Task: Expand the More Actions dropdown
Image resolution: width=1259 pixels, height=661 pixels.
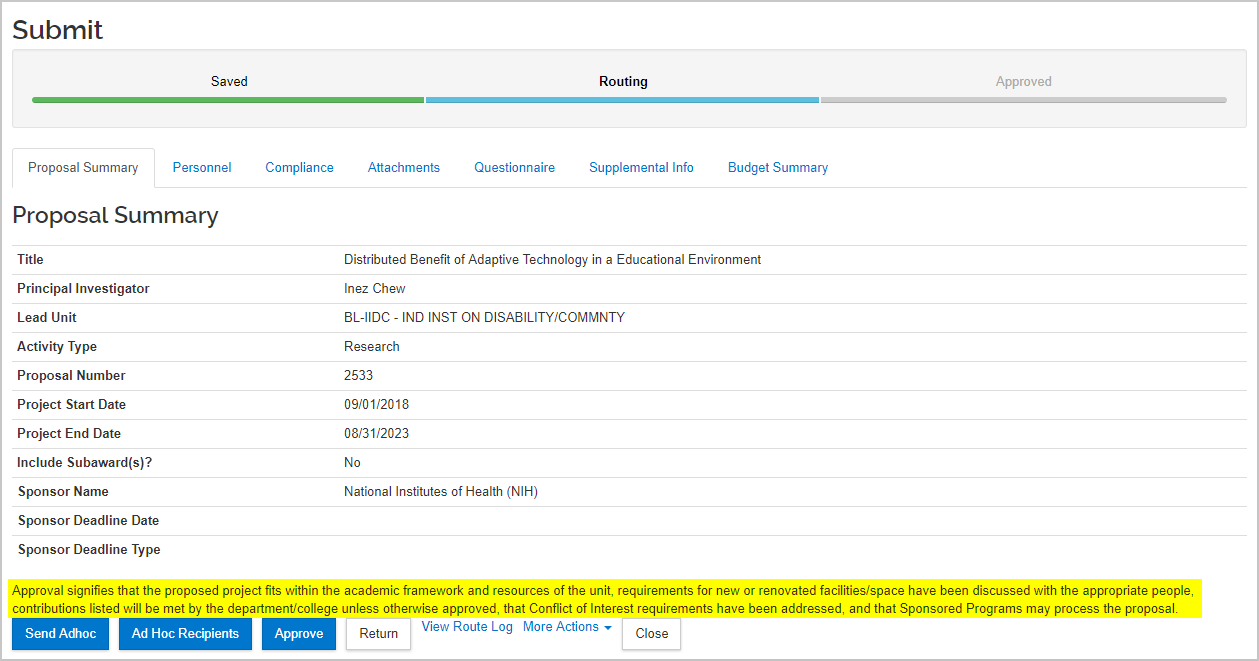Action: 566,627
